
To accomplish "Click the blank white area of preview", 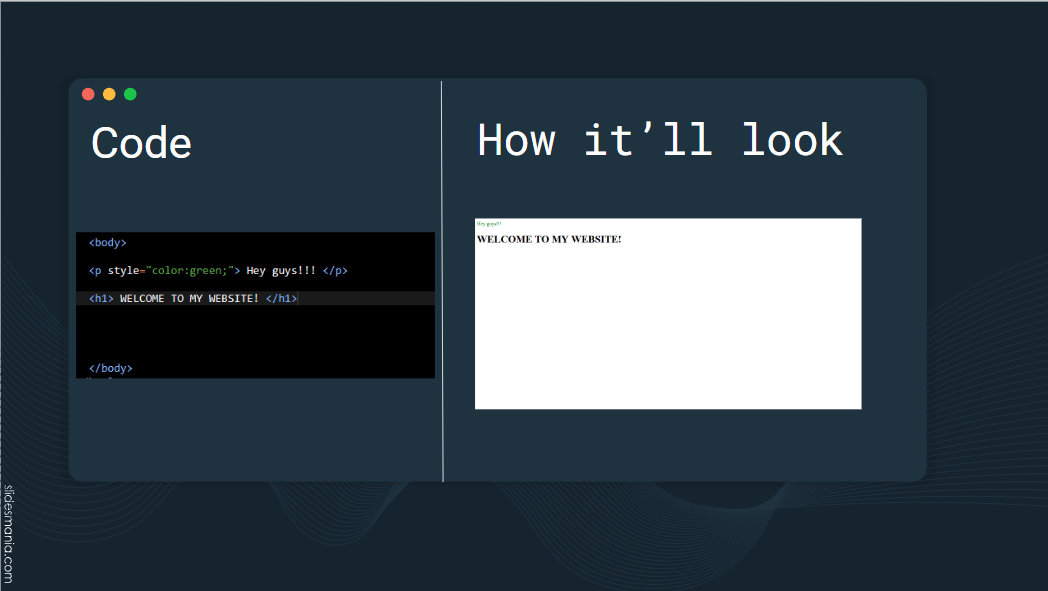I will pyautogui.click(x=667, y=330).
